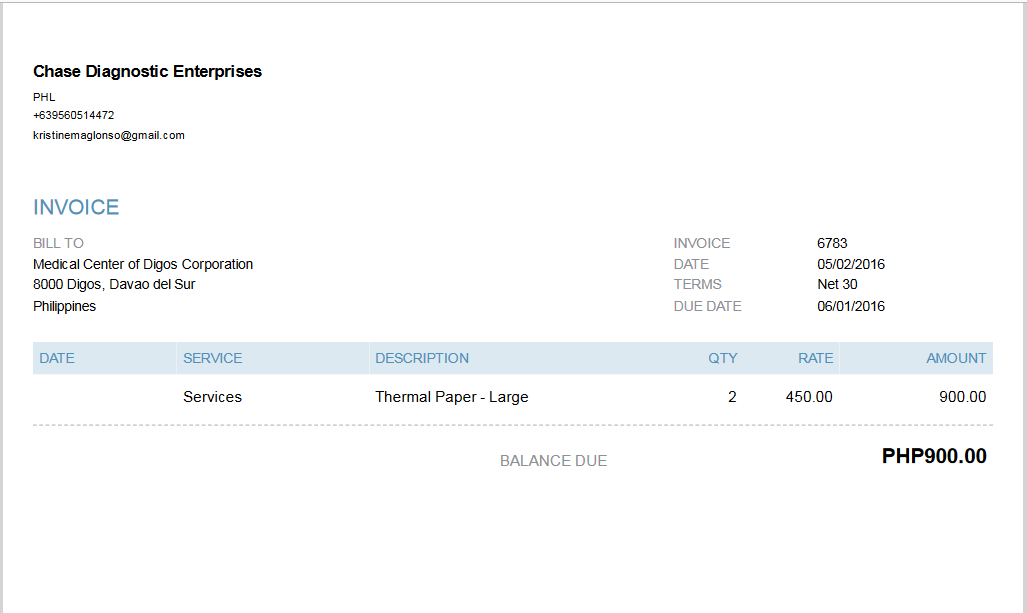The height and width of the screenshot is (613, 1027).
Task: Click the Net 30 terms value
Action: coord(837,284)
